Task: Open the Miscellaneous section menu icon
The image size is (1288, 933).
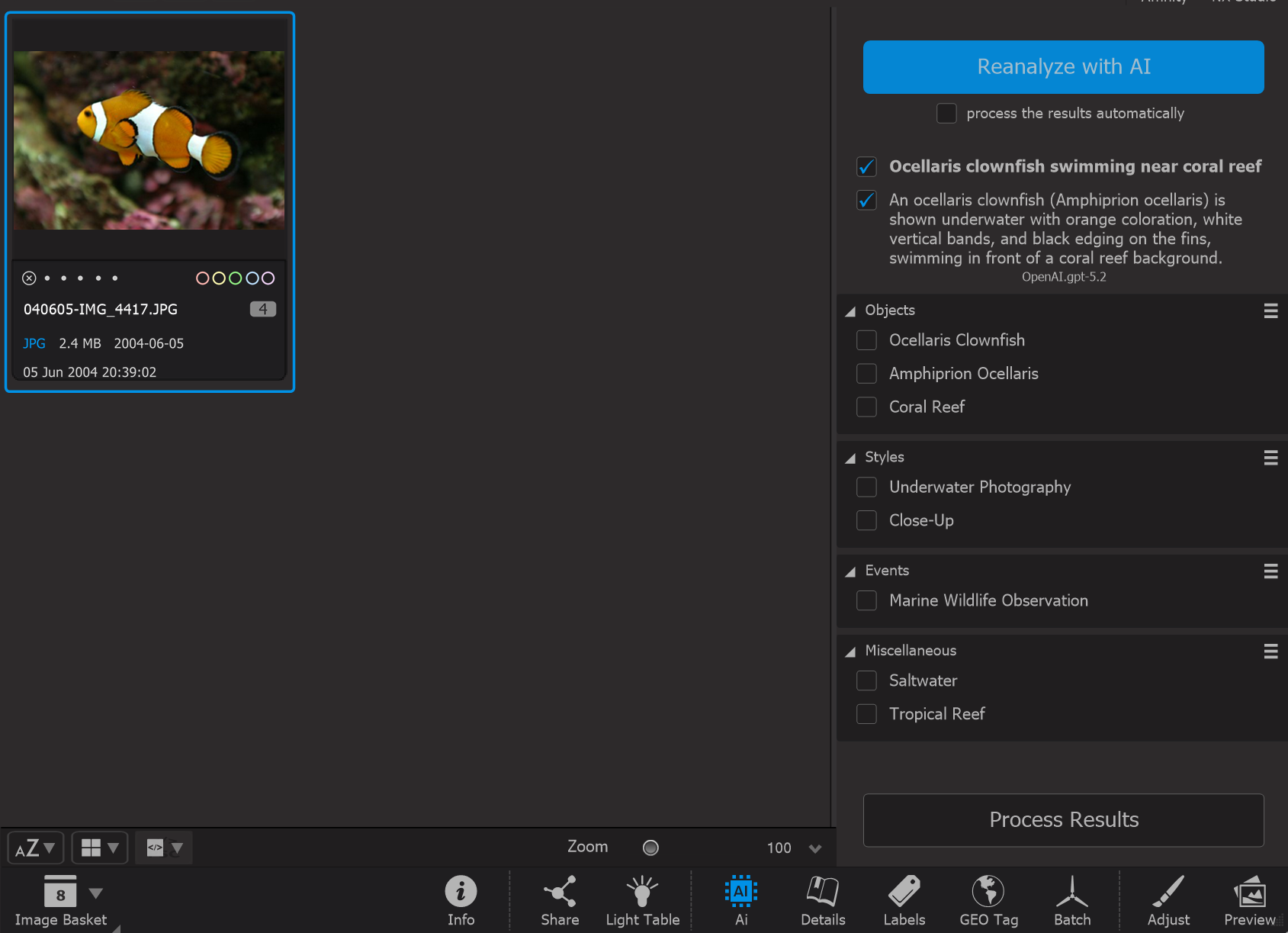Action: tap(1270, 651)
